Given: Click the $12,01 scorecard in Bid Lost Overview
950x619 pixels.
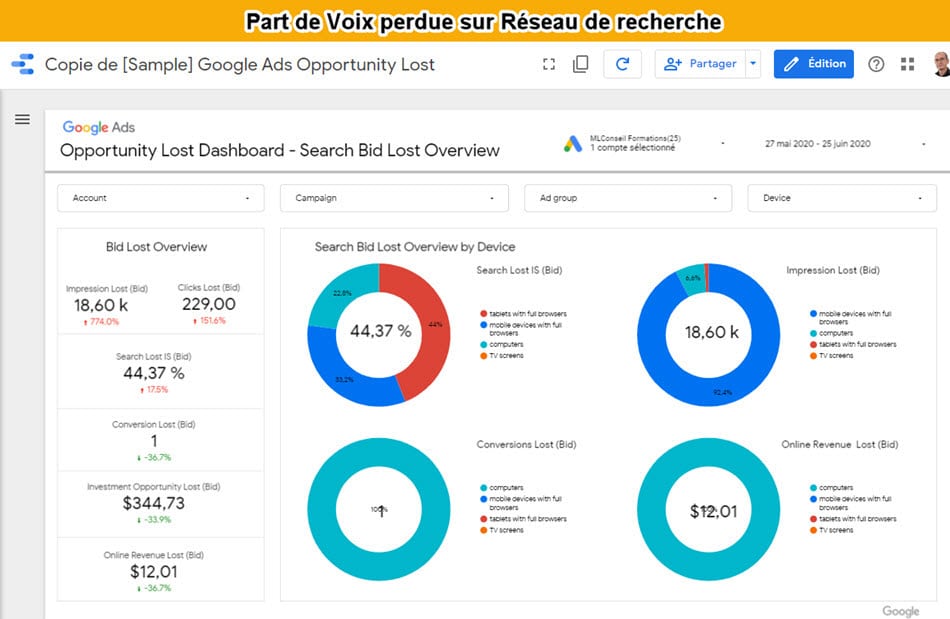Looking at the screenshot, I should pyautogui.click(x=154, y=571).
